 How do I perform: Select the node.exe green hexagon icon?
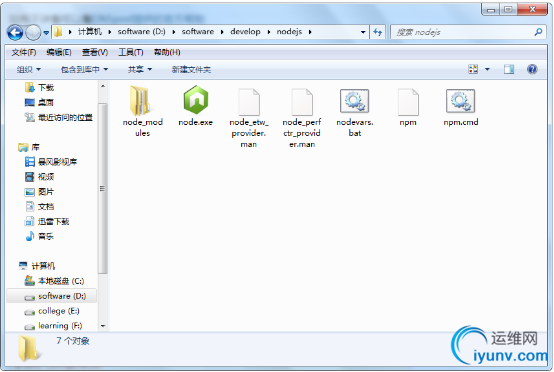point(196,100)
